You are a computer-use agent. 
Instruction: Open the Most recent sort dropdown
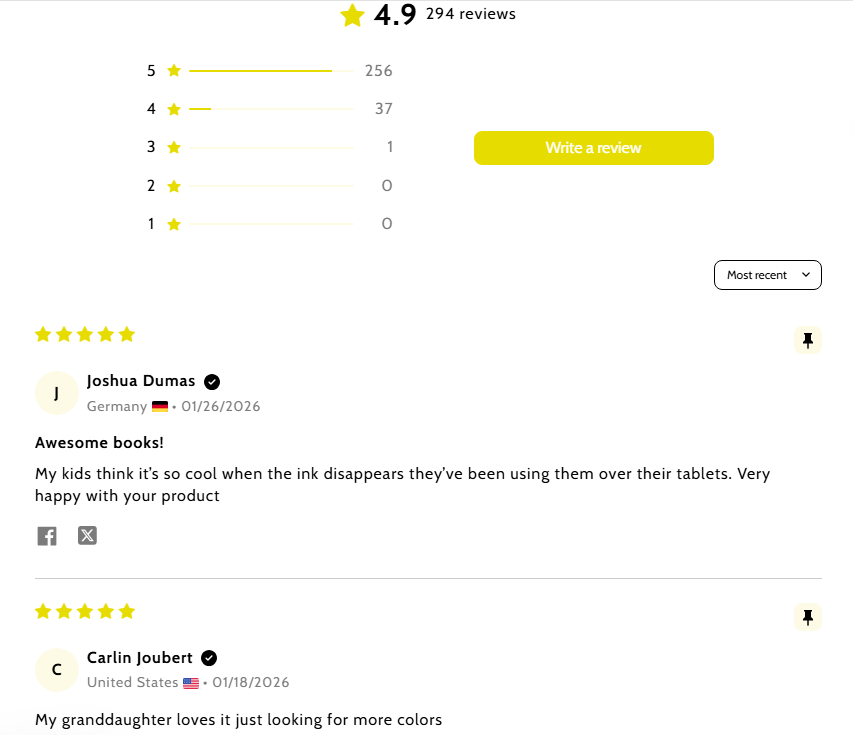click(x=767, y=275)
